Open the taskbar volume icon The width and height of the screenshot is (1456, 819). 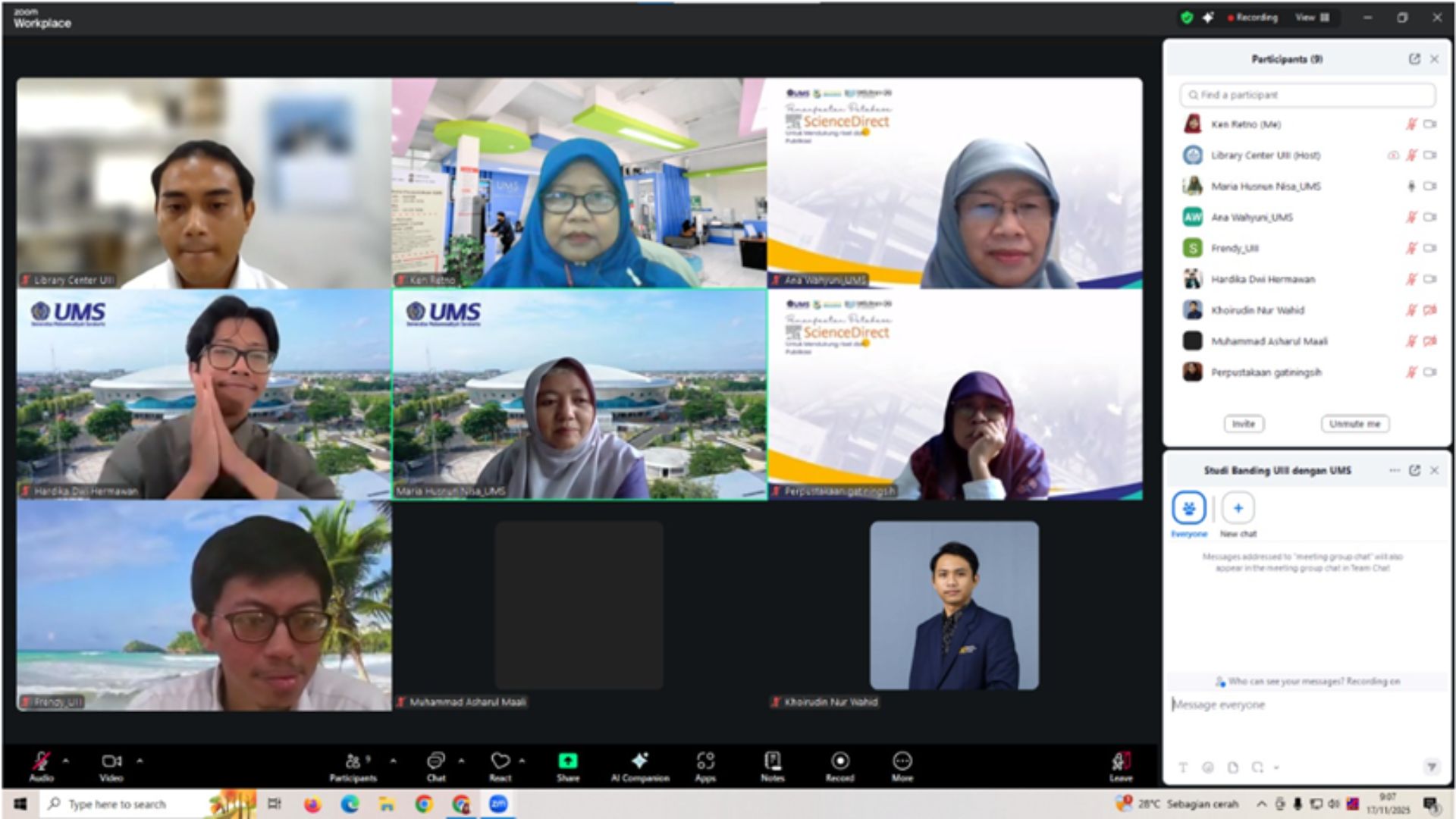(1333, 805)
